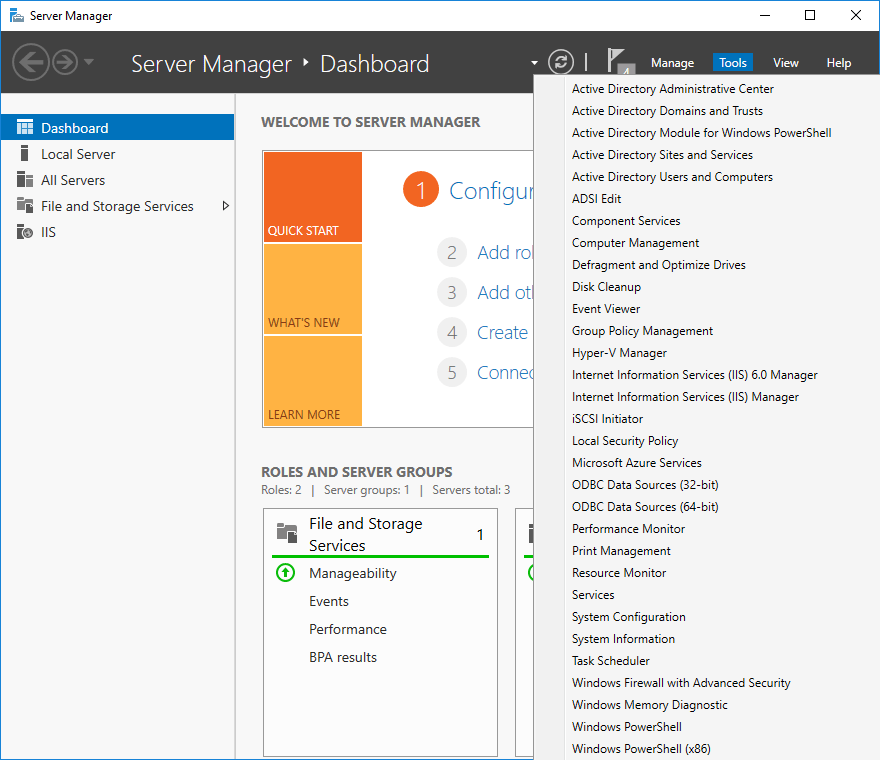The width and height of the screenshot is (880, 760).
Task: Open Windows Firewall with Advanced Security
Action: tap(681, 683)
